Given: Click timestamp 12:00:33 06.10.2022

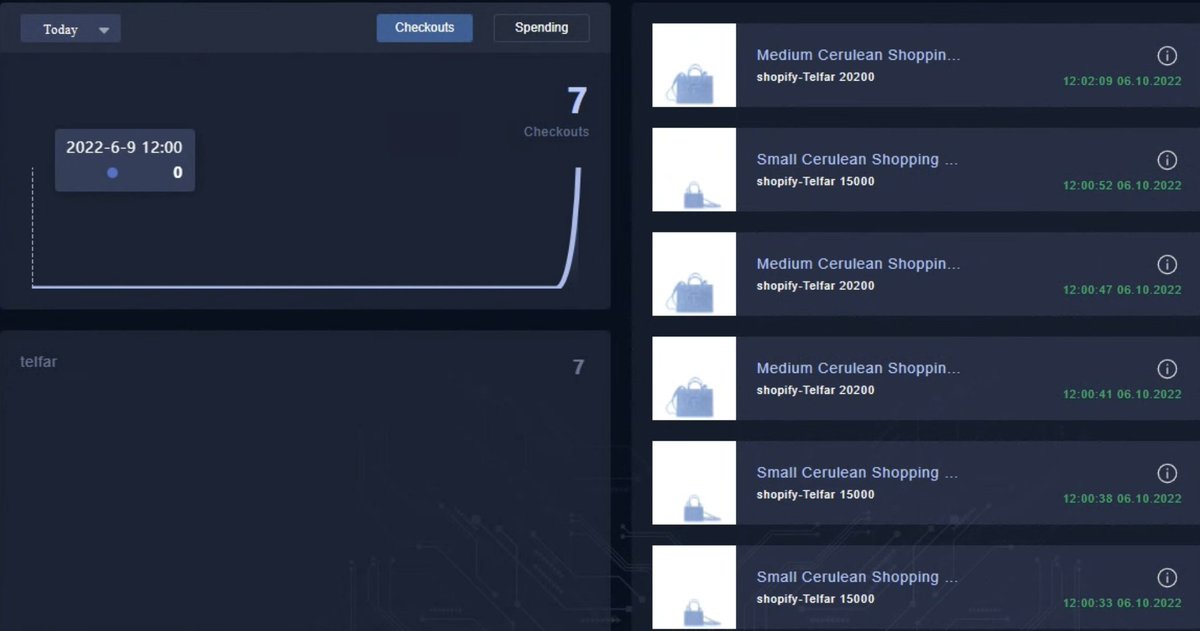Looking at the screenshot, I should click(1122, 604).
